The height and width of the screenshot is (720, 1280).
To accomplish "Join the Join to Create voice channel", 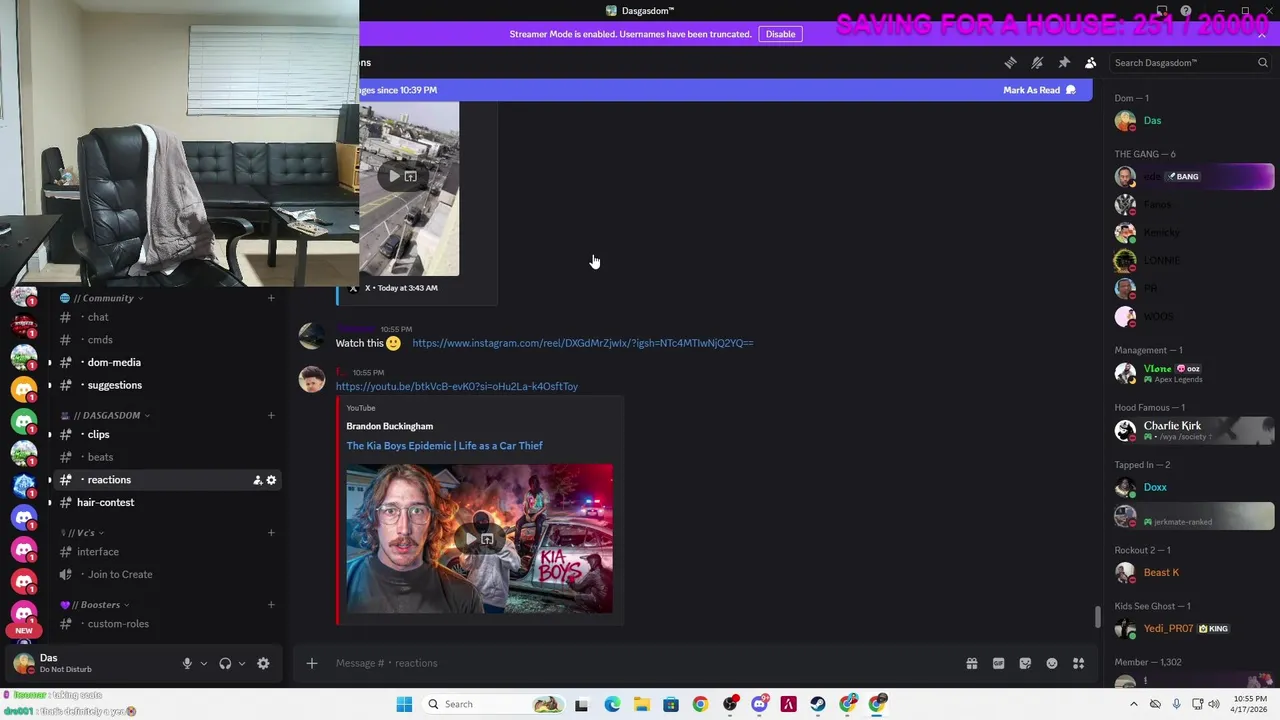I will [x=165, y=574].
